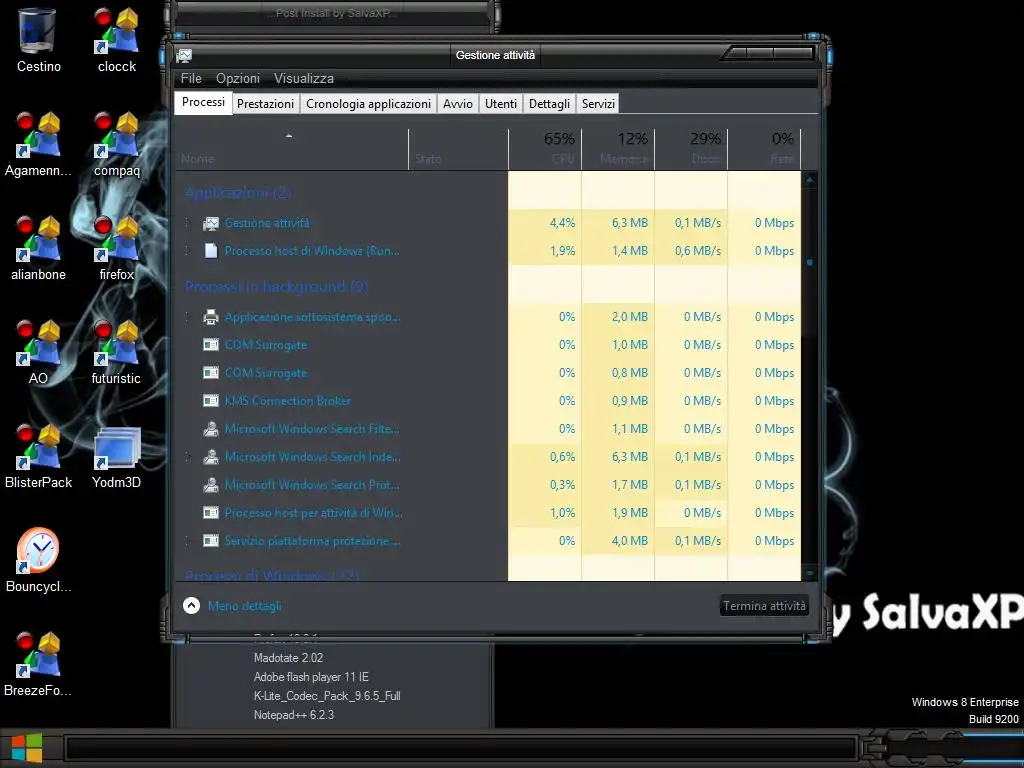The height and width of the screenshot is (768, 1024).
Task: Switch to the Avvio tab
Action: (458, 104)
